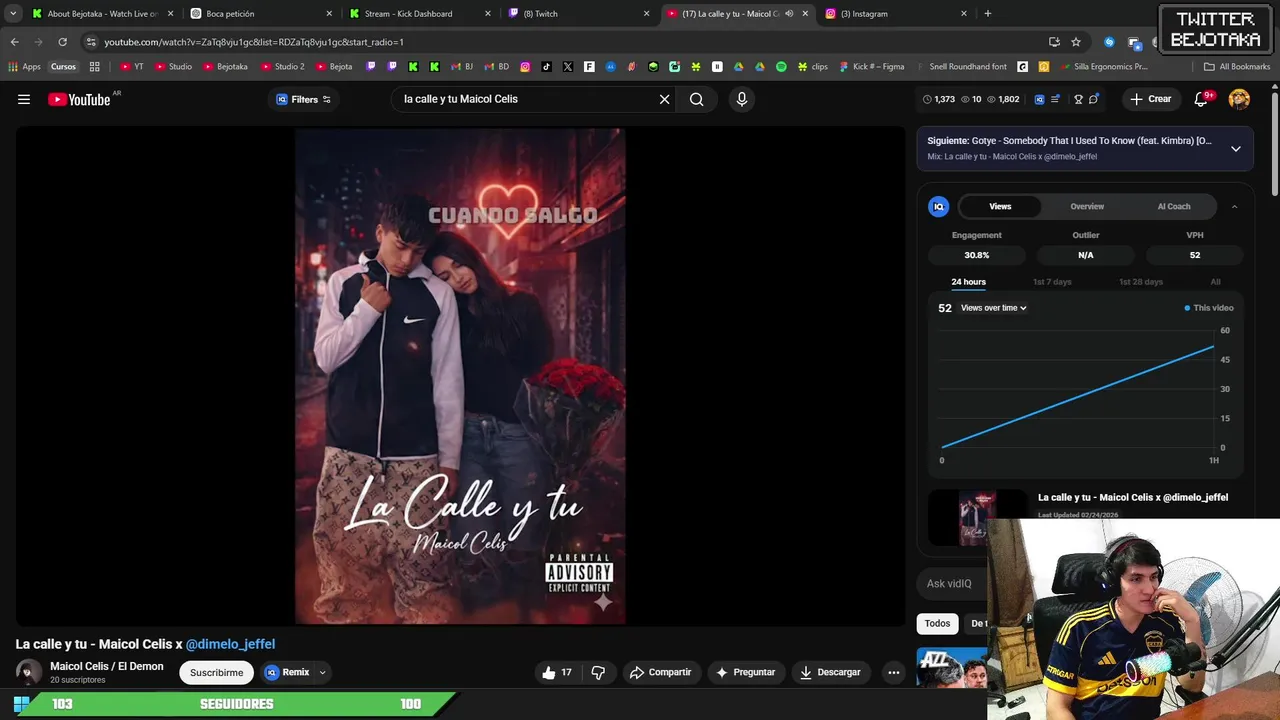
Task: Expand the Siguiente mix playlist chevron
Action: point(1236,148)
